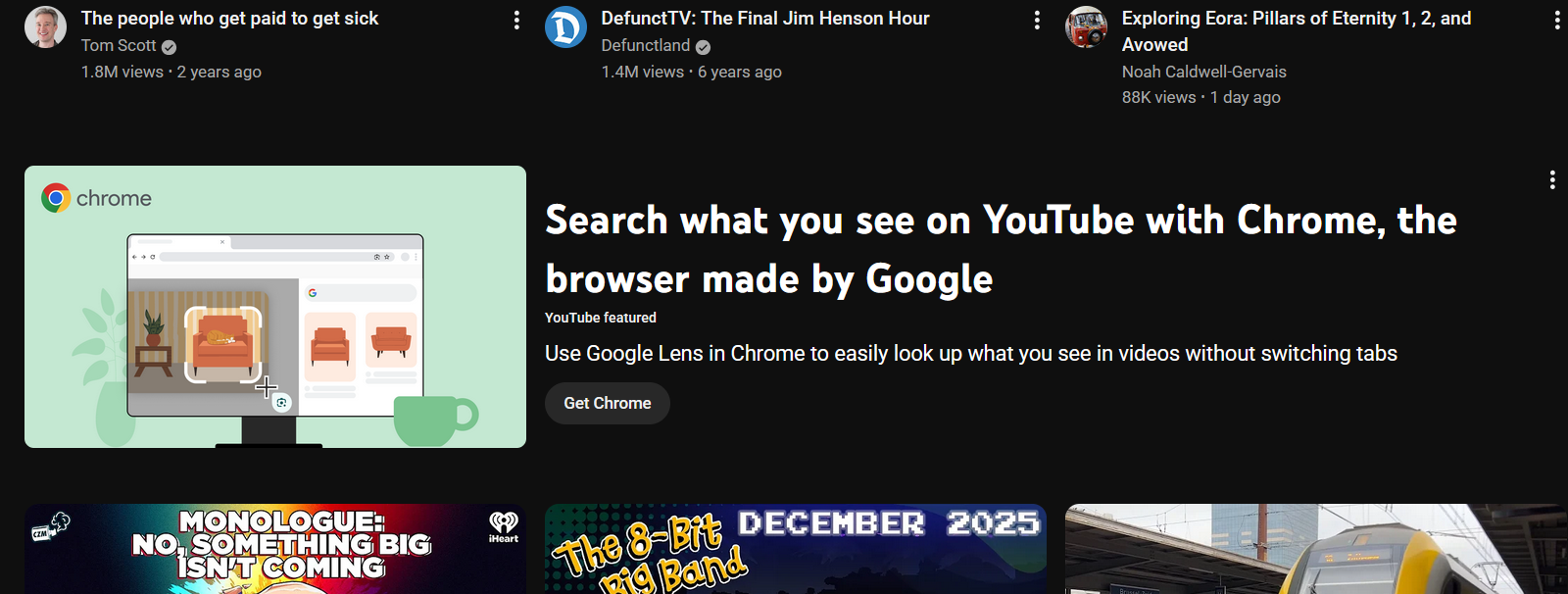Open Defunctland channel avatar icon
Screen dimensions: 1568x594
tap(565, 27)
